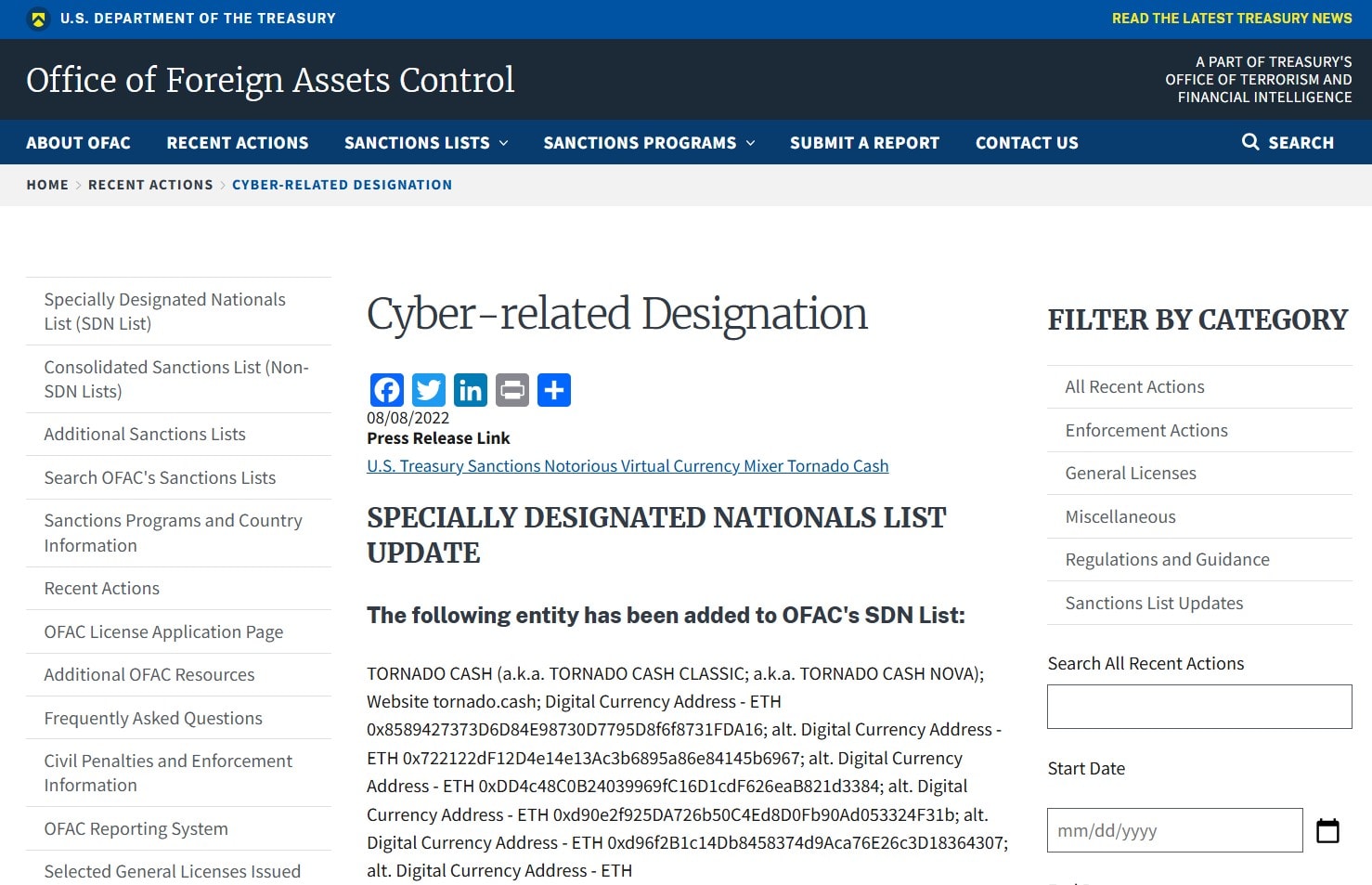Open Search via the magnifier icon
The height and width of the screenshot is (885, 1372).
click(1250, 142)
